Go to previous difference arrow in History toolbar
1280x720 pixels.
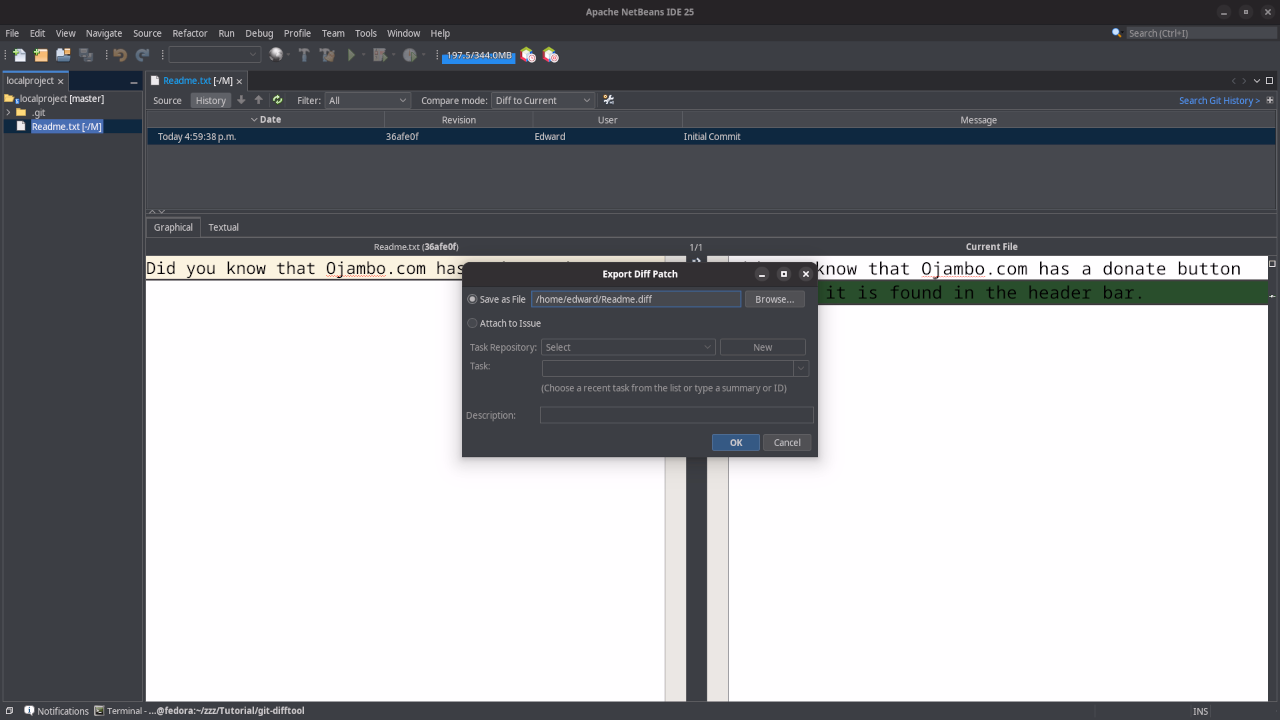click(x=259, y=100)
